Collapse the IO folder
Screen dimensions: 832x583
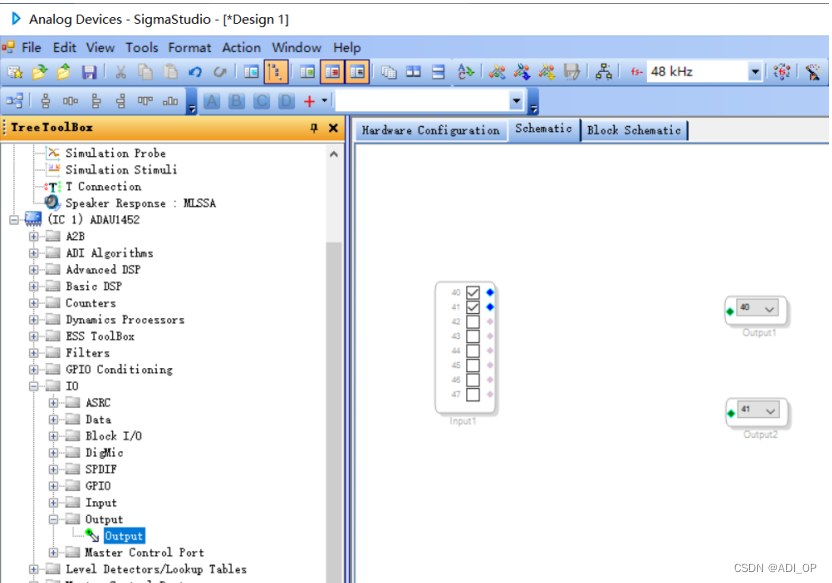34,386
